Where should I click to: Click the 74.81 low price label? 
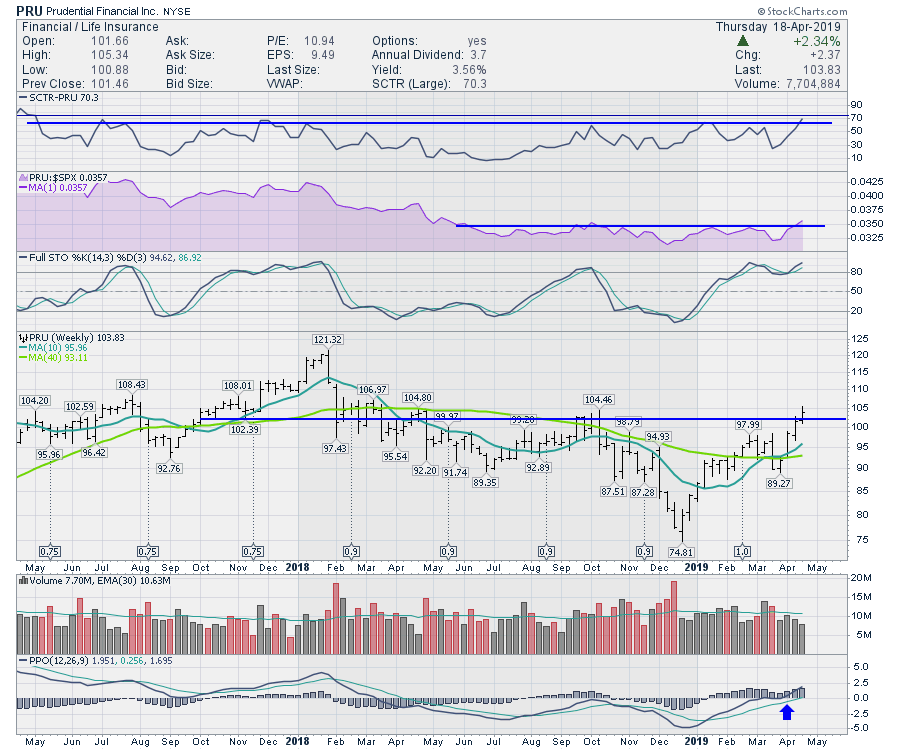tap(681, 552)
